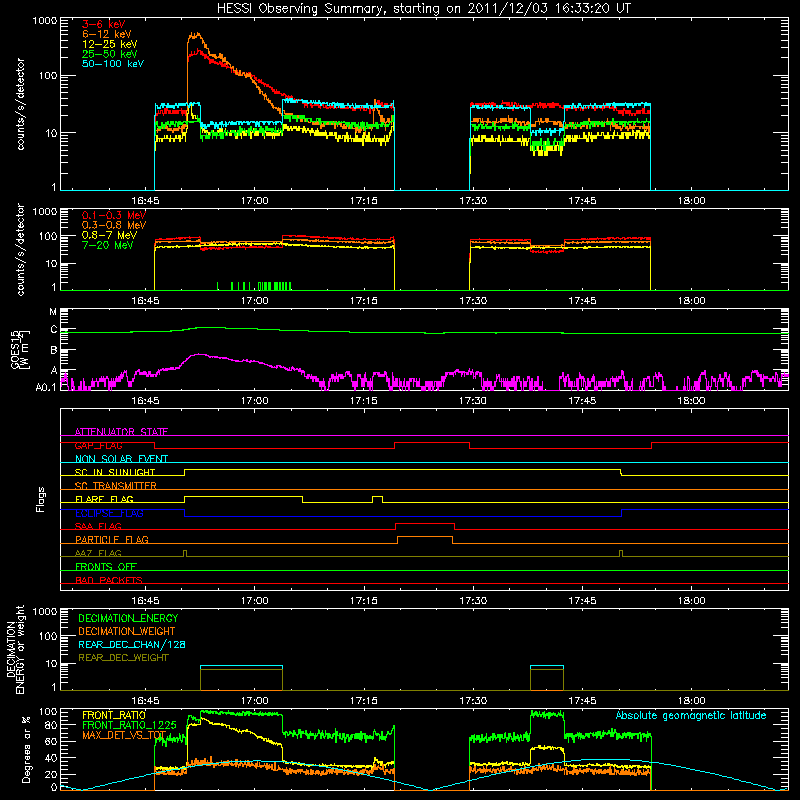The width and height of the screenshot is (800, 800).
Task: Click Absolute geomagnetic latitude label
Action: coord(691,715)
